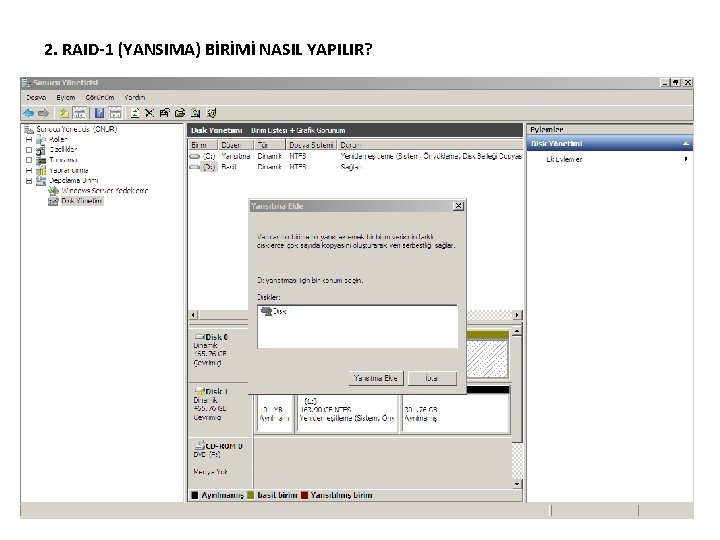Expand the Tanılama tree node

click(x=29, y=160)
